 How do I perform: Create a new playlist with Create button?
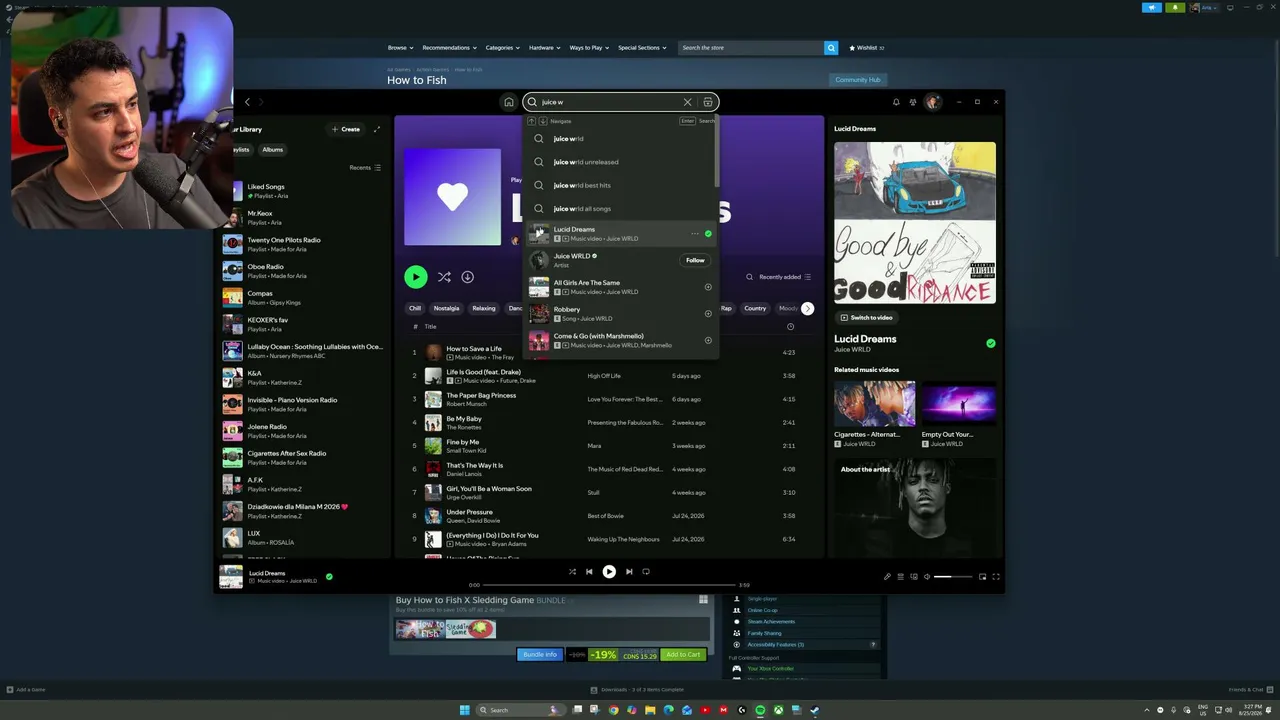[346, 129]
